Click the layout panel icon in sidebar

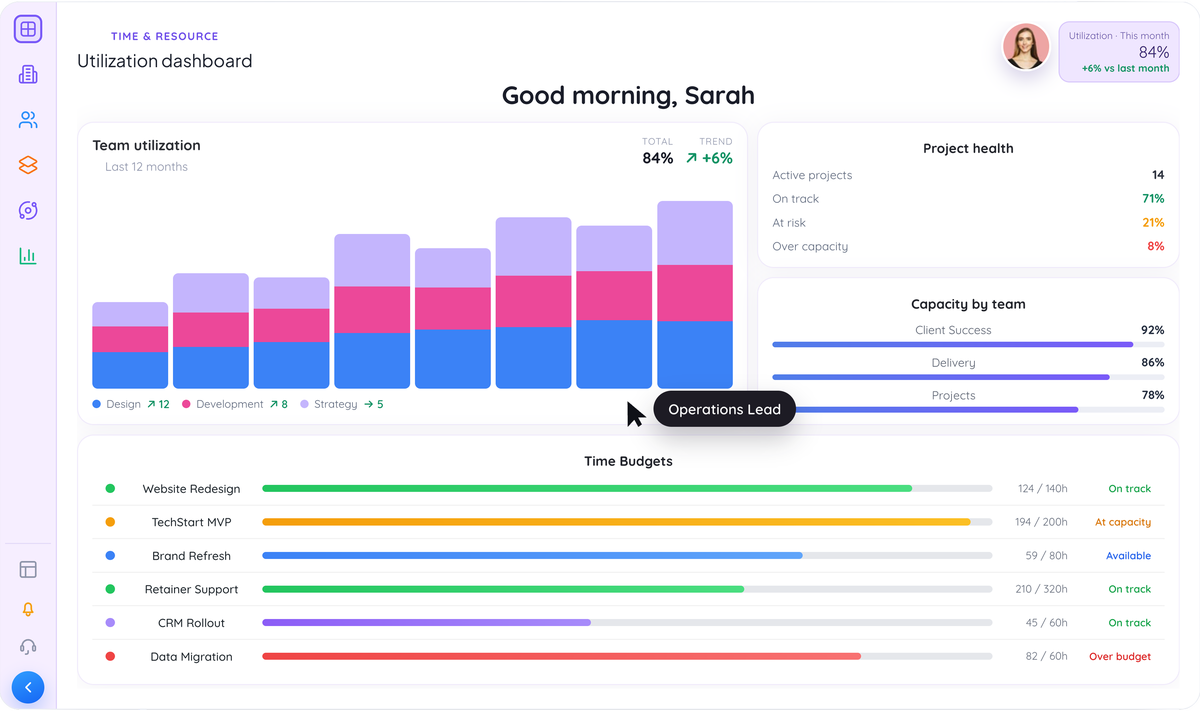28,570
